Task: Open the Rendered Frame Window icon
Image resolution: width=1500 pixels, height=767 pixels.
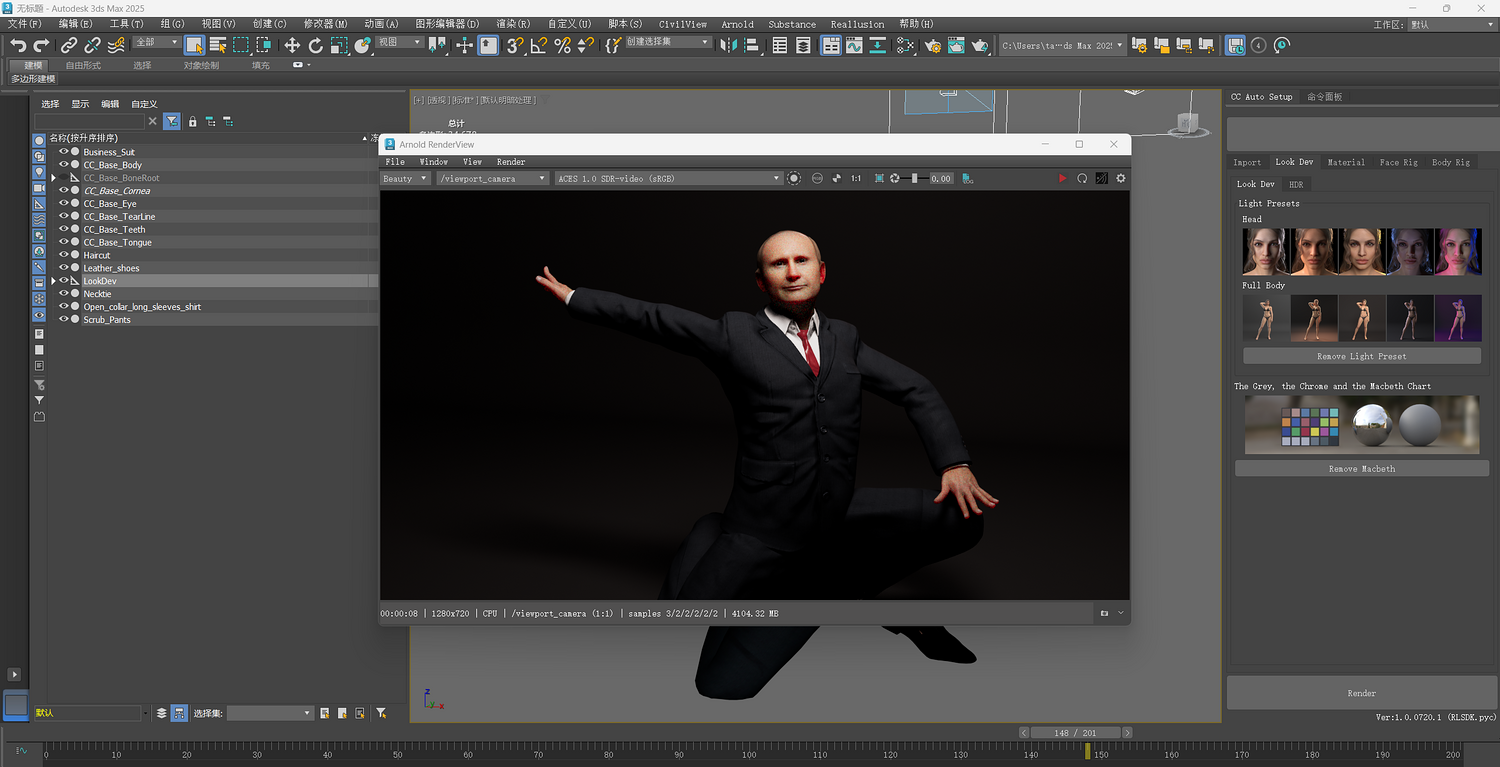Action: tap(957, 45)
